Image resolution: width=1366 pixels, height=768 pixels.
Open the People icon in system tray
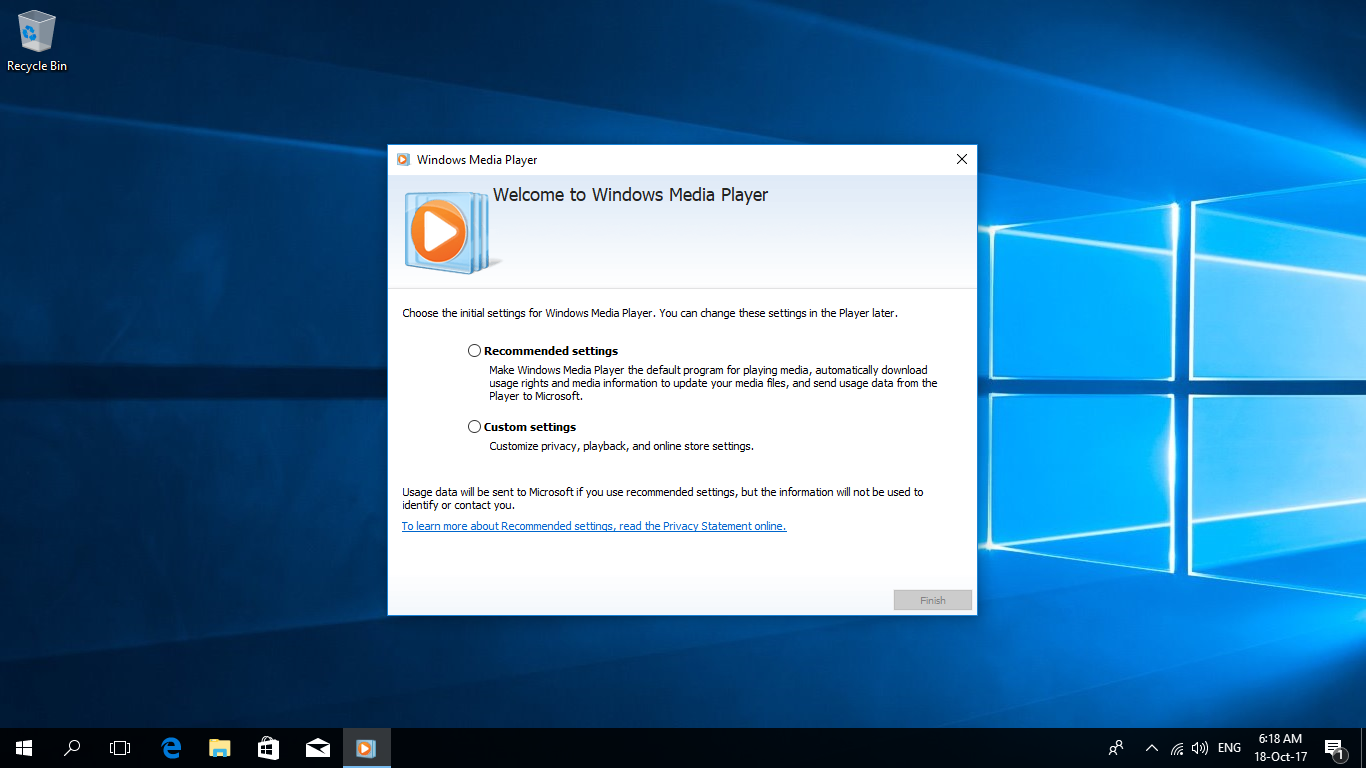1116,748
